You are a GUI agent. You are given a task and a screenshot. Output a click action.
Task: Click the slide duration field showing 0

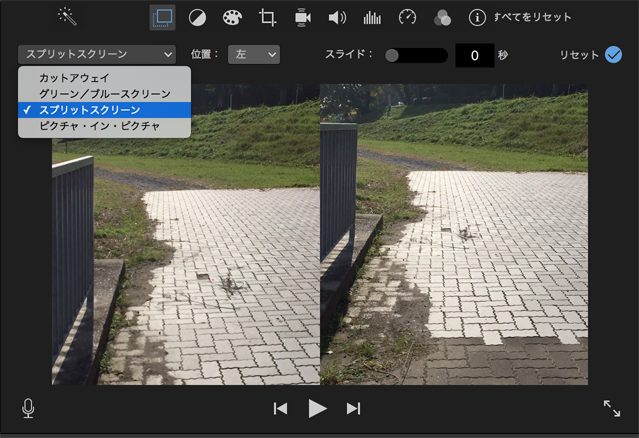(x=475, y=55)
